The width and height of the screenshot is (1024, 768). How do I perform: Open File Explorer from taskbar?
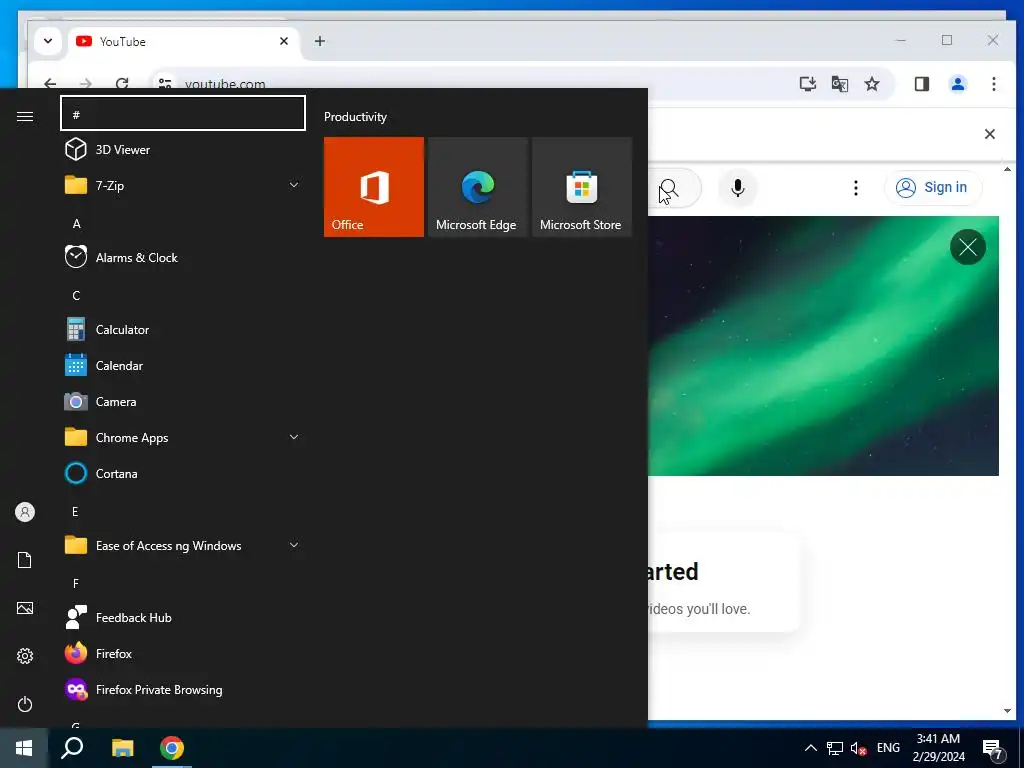pyautogui.click(x=122, y=748)
